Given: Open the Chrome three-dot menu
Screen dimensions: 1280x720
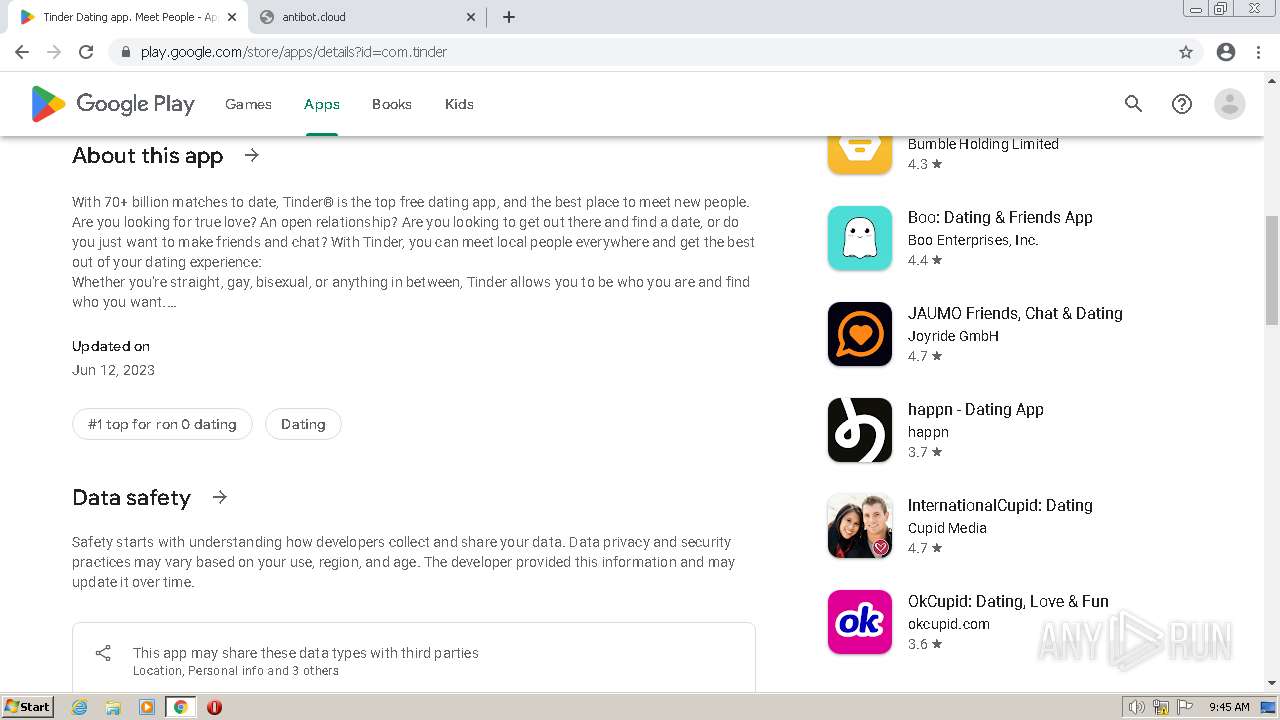Looking at the screenshot, I should [1258, 52].
